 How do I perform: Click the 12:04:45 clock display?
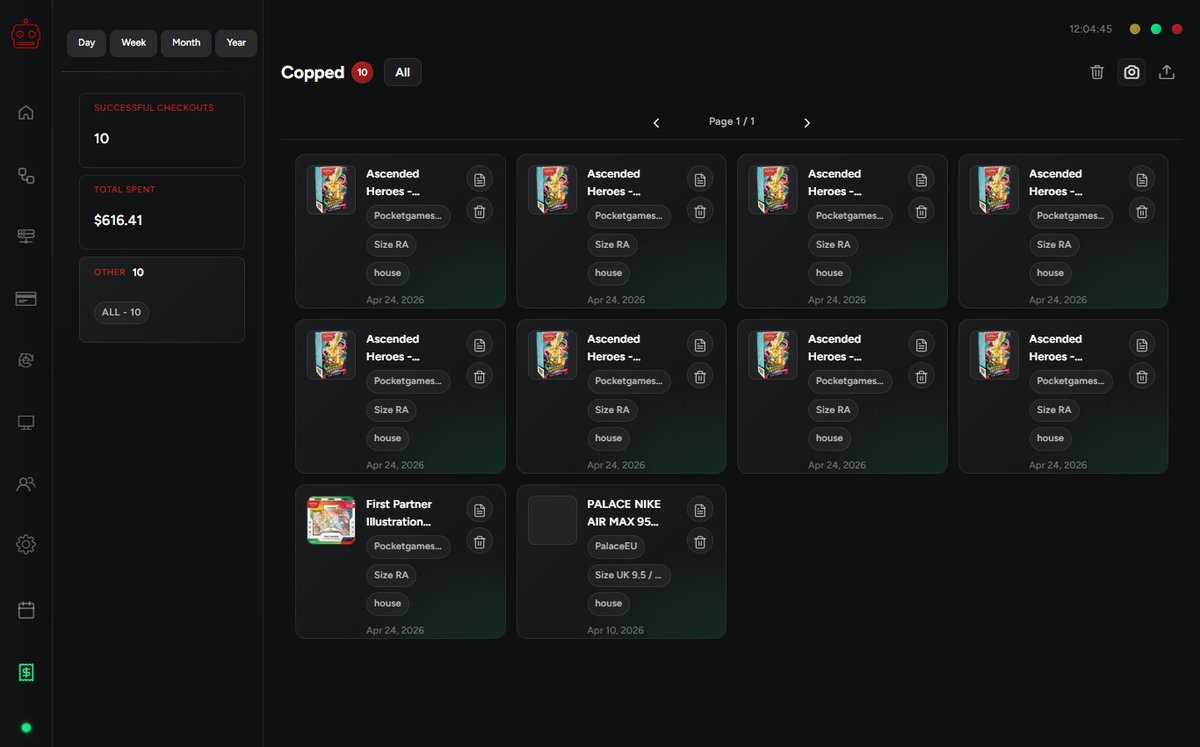click(x=1091, y=29)
